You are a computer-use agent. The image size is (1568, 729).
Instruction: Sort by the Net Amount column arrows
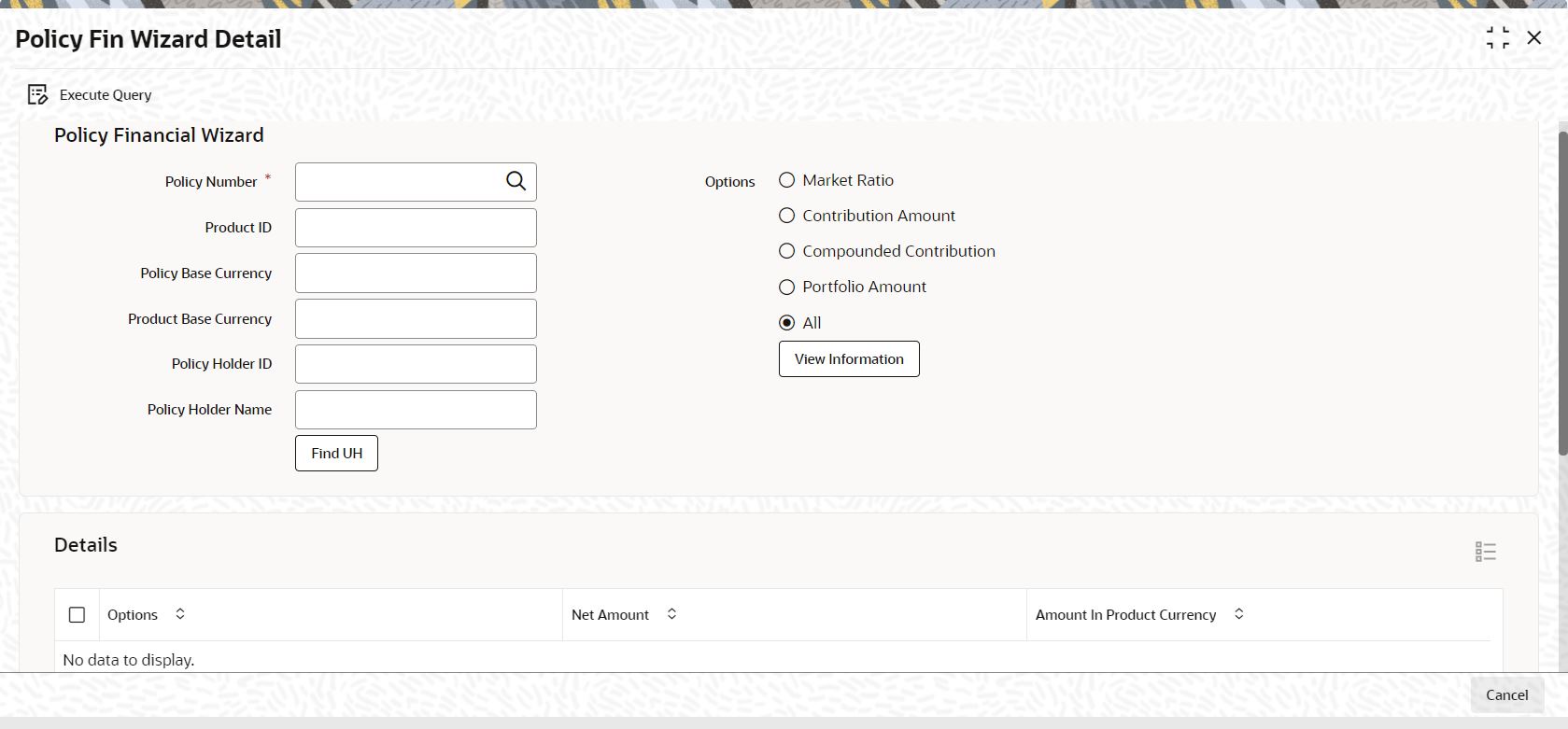(671, 614)
